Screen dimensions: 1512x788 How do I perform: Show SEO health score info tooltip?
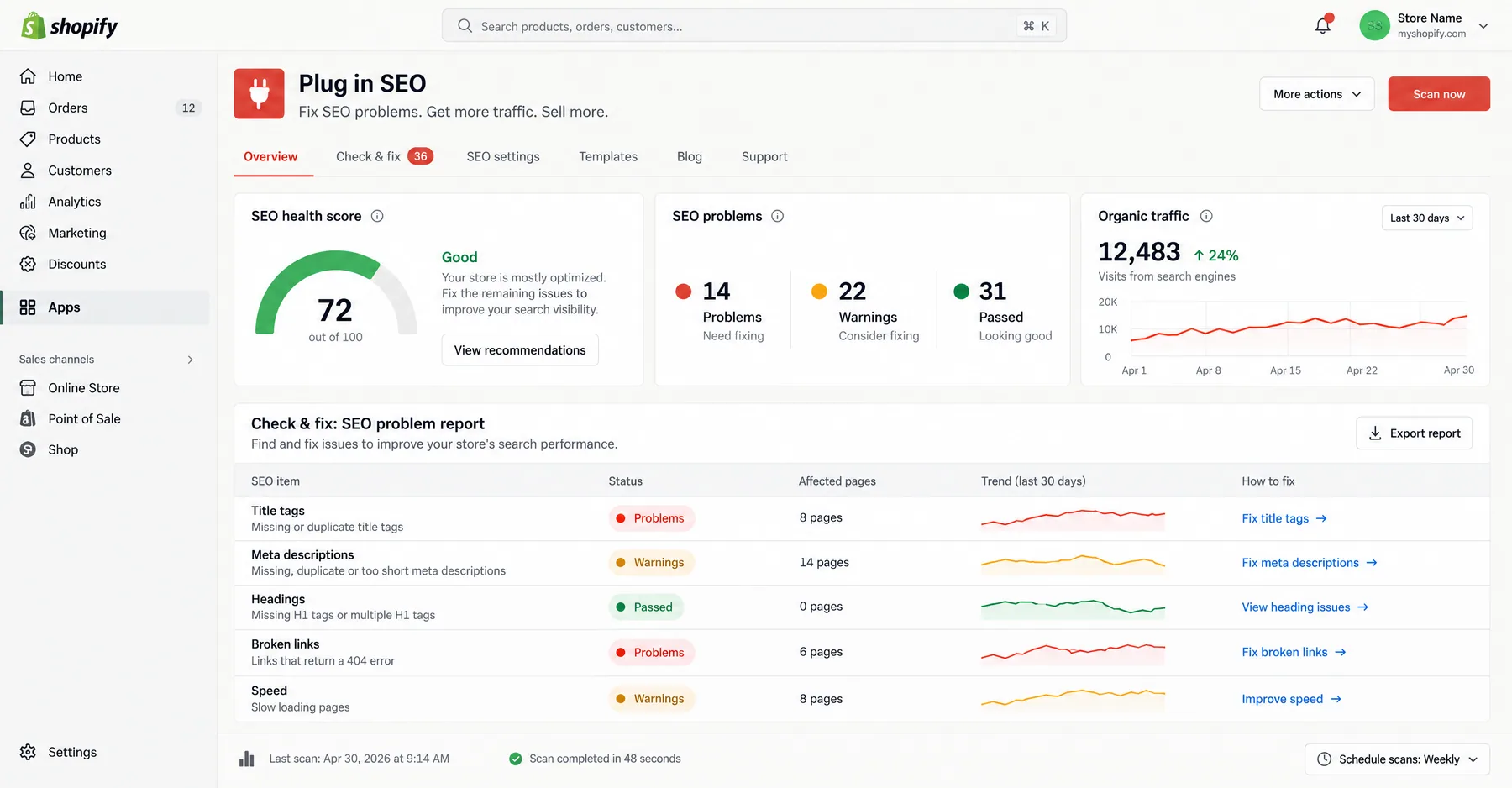click(377, 216)
